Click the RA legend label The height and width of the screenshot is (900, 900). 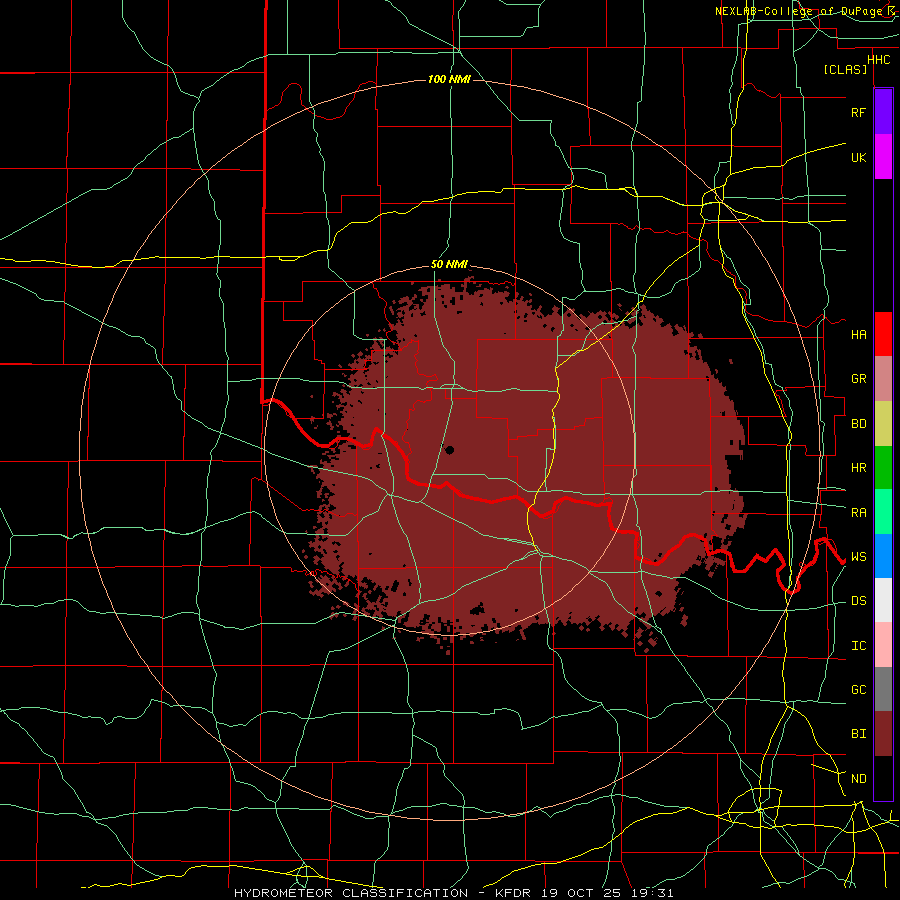[858, 512]
